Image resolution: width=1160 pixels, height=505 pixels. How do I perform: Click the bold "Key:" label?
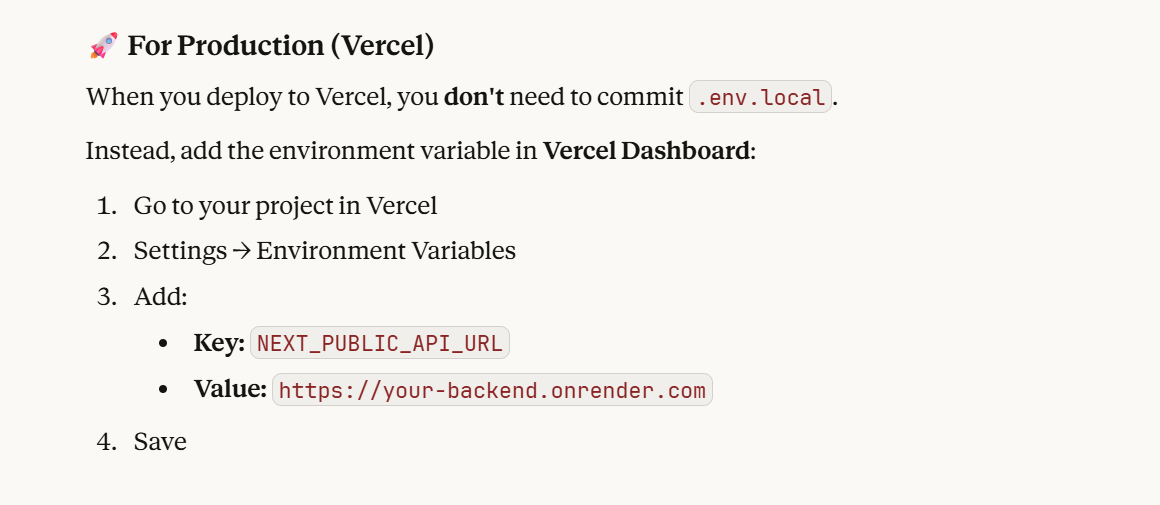coord(219,343)
